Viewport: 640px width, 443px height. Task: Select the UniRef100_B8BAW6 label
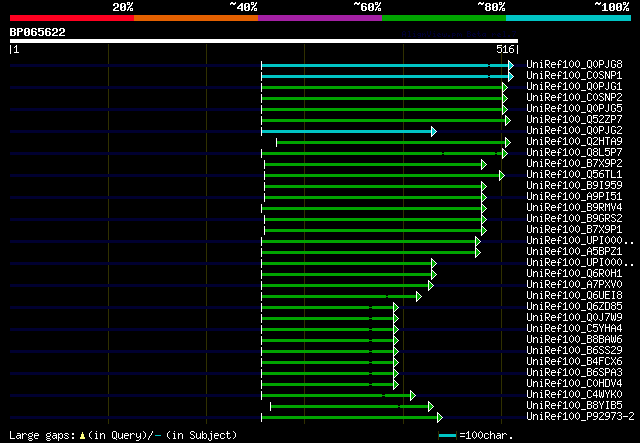coord(574,340)
